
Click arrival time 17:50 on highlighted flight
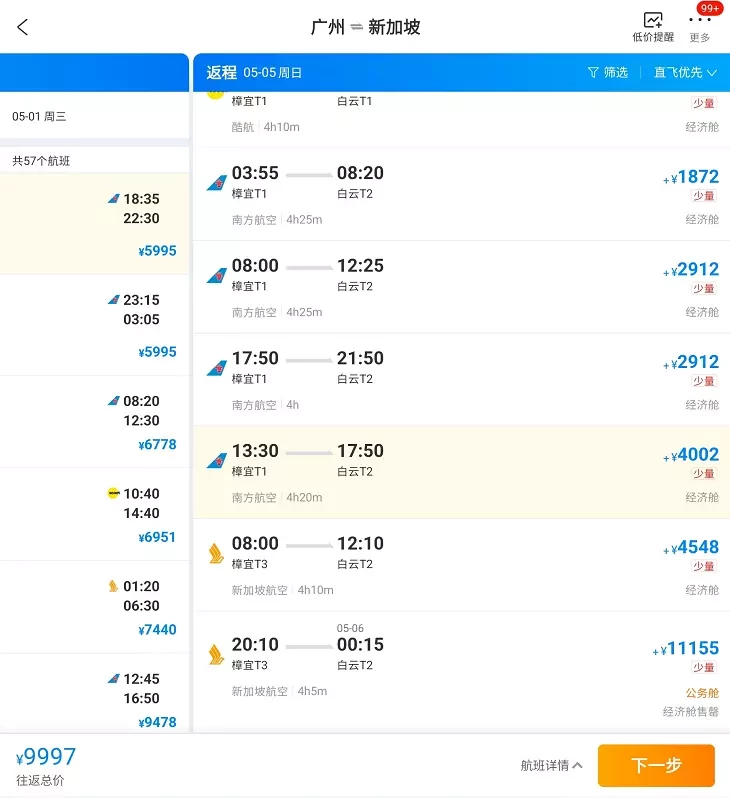[x=360, y=450]
